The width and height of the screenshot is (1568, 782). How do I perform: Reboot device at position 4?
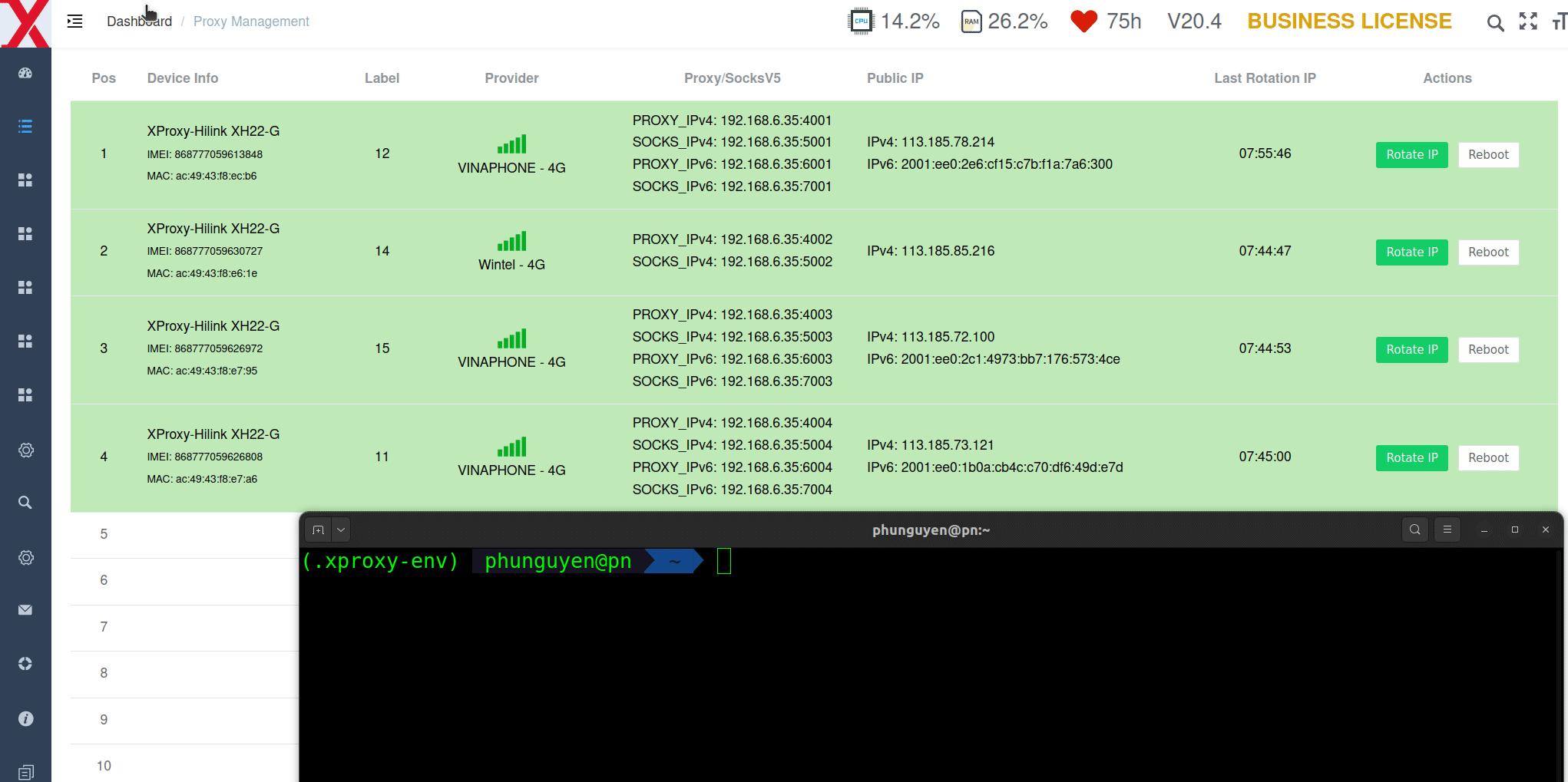(1488, 458)
